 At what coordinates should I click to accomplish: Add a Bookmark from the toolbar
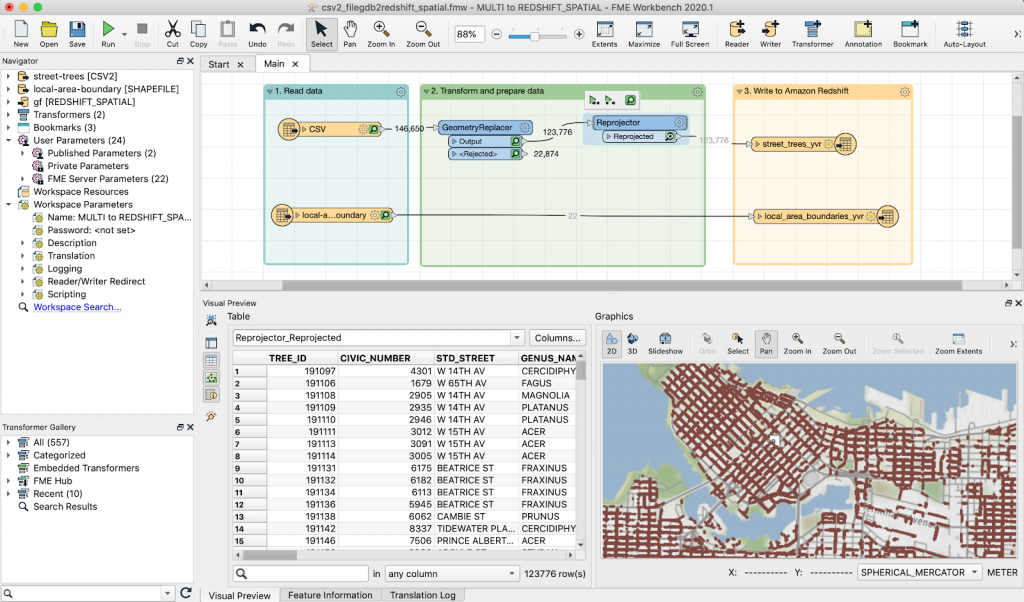coord(910,34)
